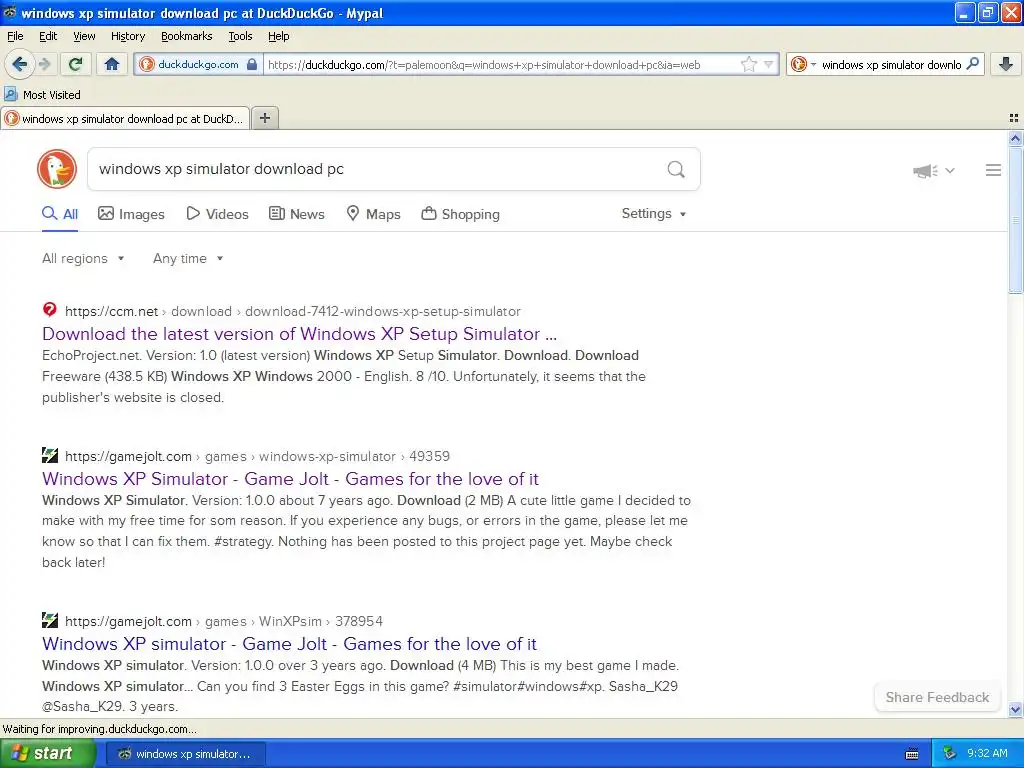Click the Mypal taskbar window button
The height and width of the screenshot is (768, 1024).
(x=185, y=754)
